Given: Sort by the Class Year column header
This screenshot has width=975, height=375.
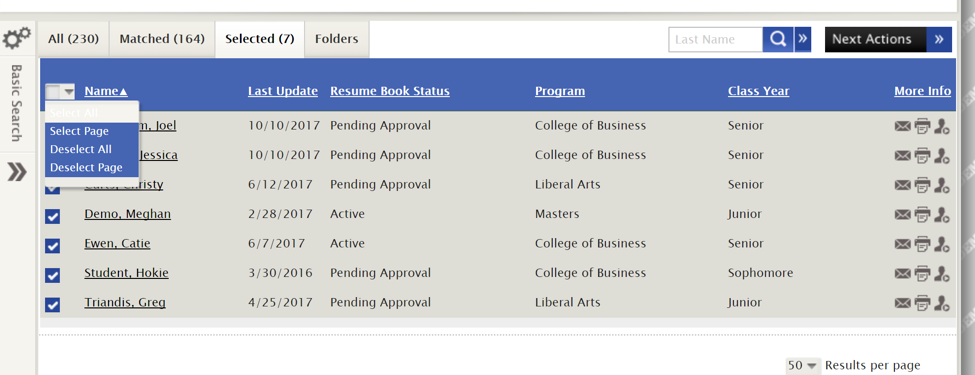Looking at the screenshot, I should [x=758, y=91].
